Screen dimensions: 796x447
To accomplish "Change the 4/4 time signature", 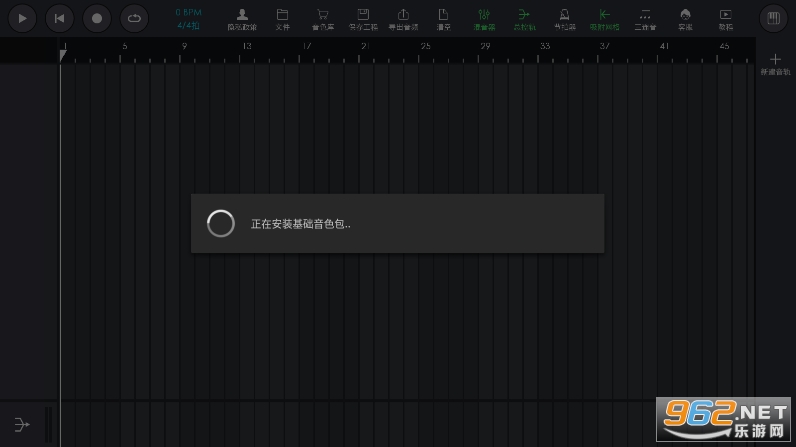I will point(188,25).
